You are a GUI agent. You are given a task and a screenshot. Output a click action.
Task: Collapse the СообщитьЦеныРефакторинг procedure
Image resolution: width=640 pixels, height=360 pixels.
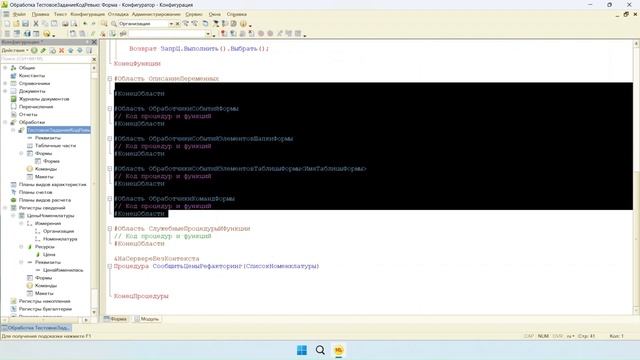(x=110, y=266)
